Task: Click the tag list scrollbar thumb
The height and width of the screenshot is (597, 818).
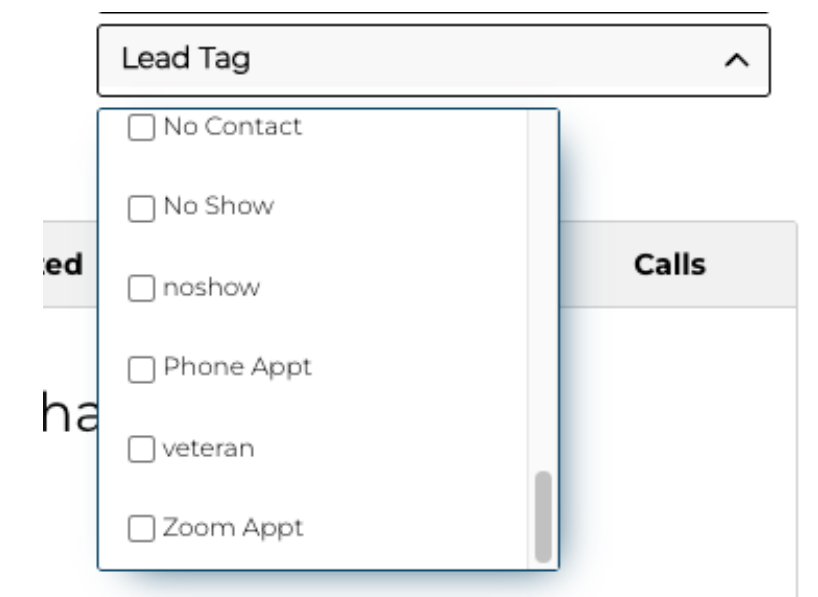Action: coord(543,516)
